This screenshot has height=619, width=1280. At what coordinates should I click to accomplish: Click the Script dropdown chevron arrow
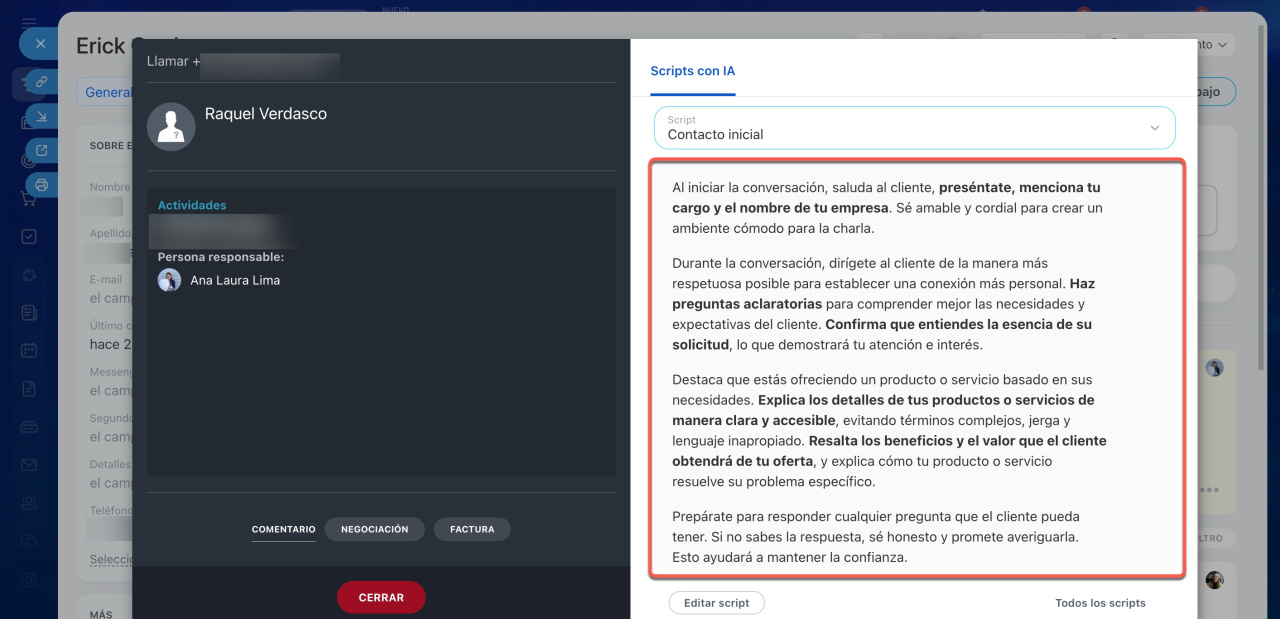(1155, 128)
